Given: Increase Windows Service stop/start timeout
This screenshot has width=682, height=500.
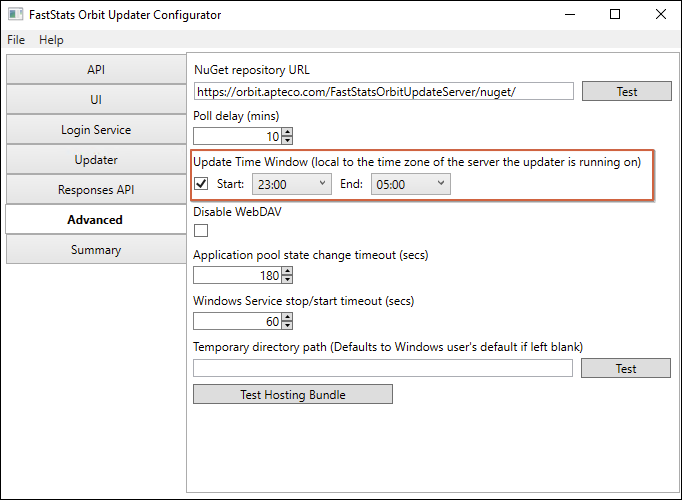Looking at the screenshot, I should click(x=287, y=317).
